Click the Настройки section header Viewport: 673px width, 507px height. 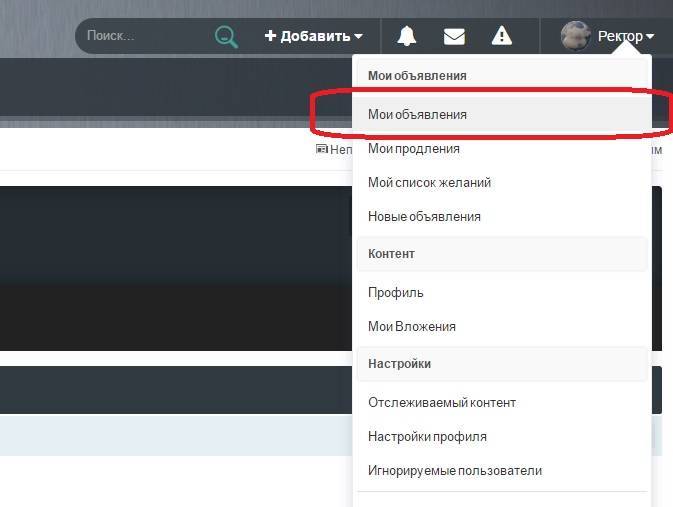399,363
